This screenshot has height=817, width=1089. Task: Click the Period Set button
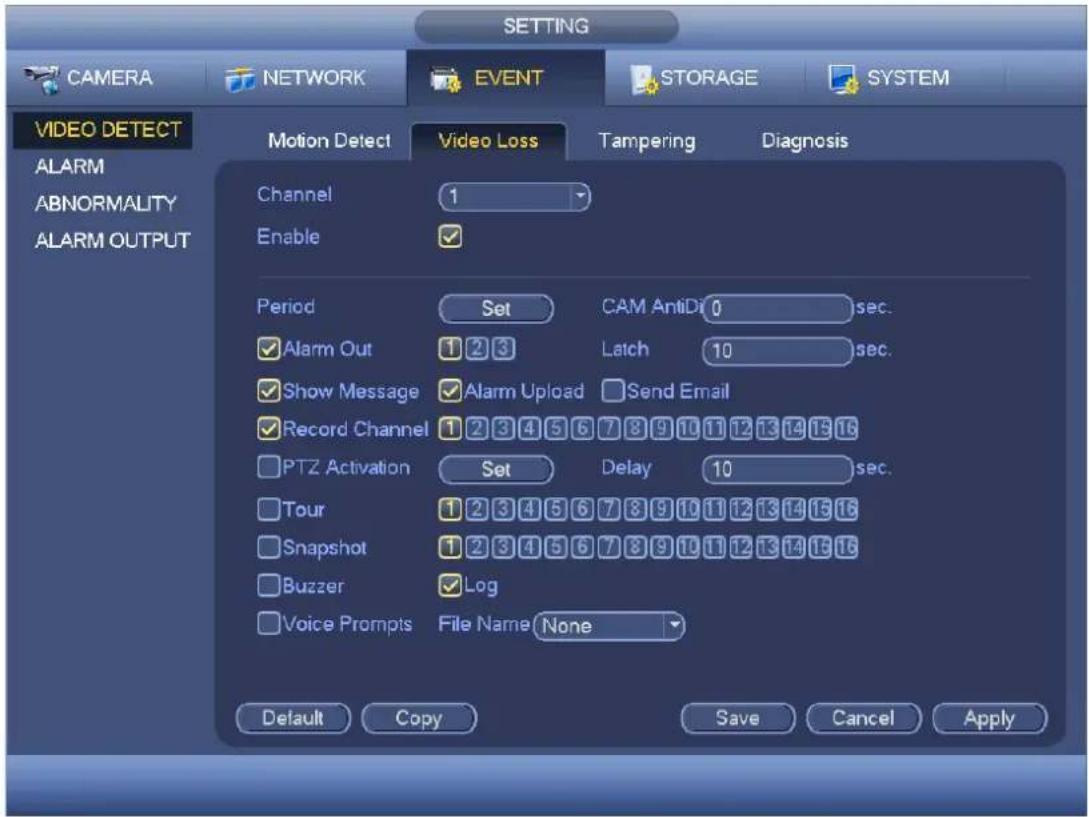pos(496,308)
